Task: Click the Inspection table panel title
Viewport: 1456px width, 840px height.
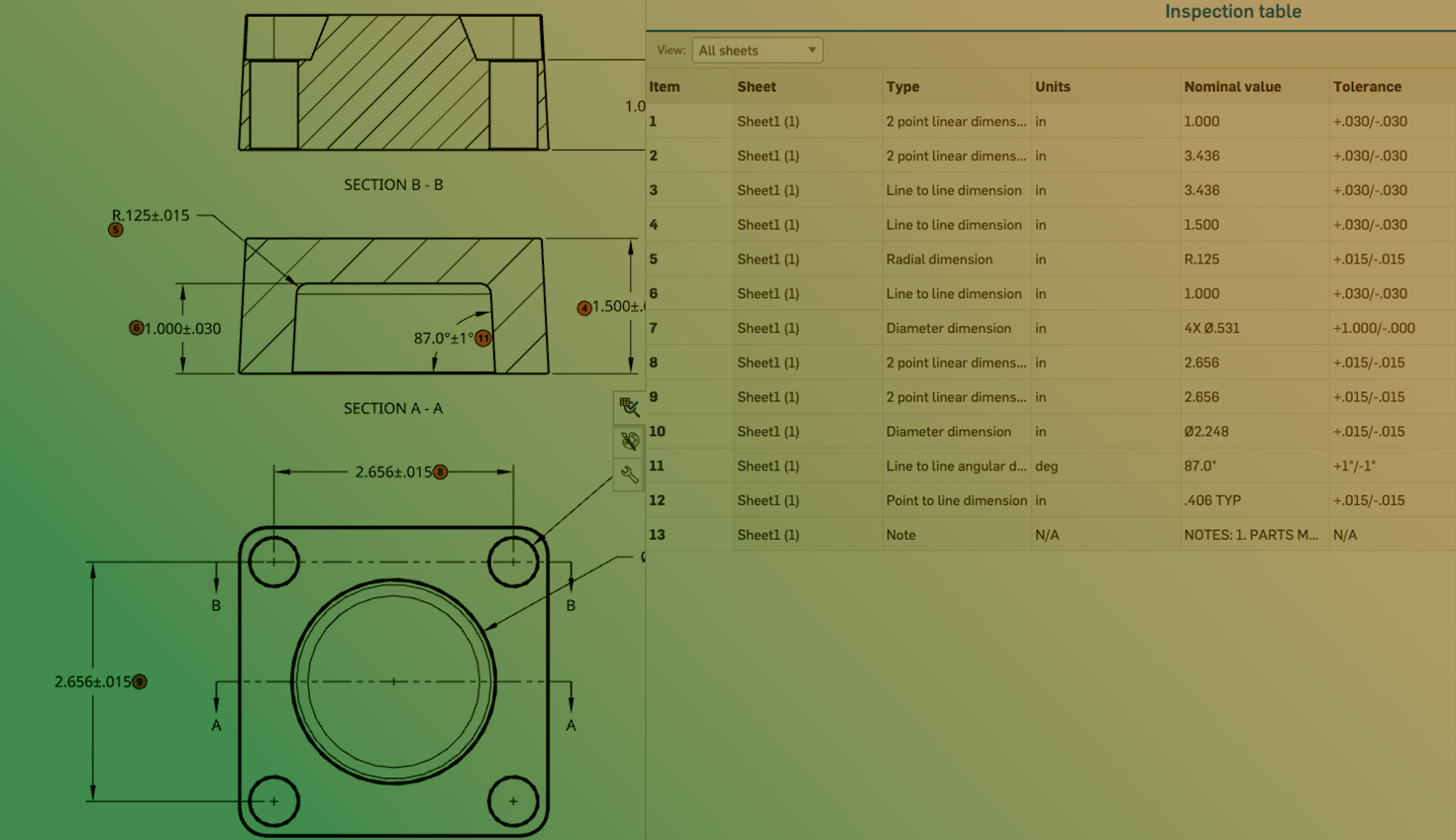Action: coord(1233,12)
